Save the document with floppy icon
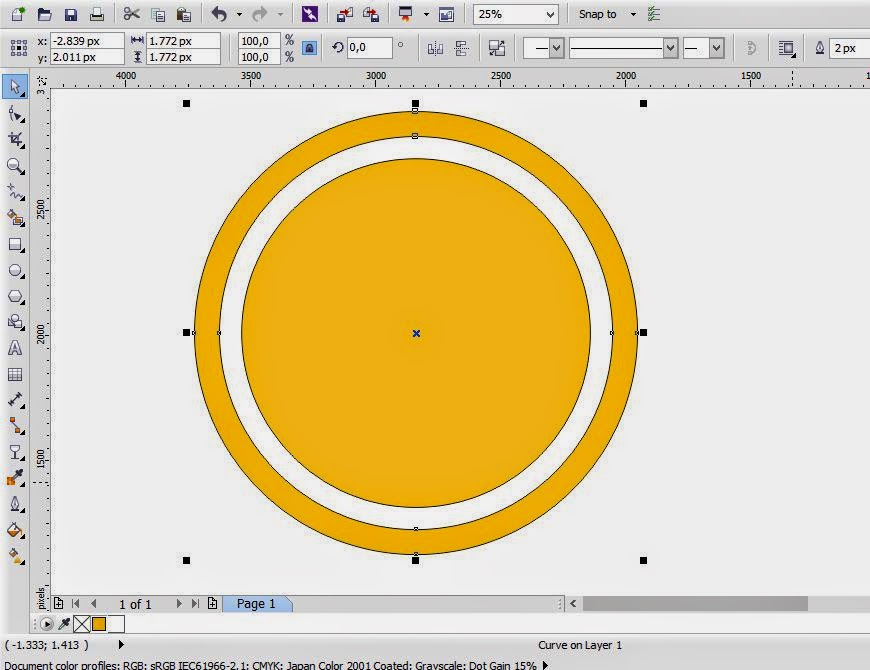This screenshot has height=670, width=870. coord(70,14)
